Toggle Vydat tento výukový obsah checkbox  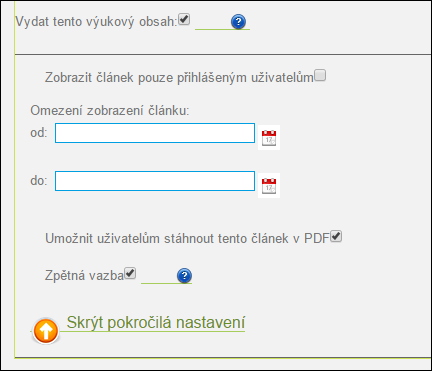tap(184, 19)
